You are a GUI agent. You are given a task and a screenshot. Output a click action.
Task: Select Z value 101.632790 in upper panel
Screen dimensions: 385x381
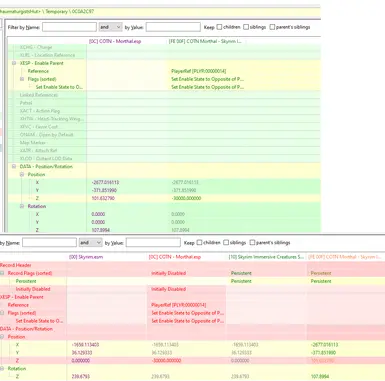coord(103,198)
